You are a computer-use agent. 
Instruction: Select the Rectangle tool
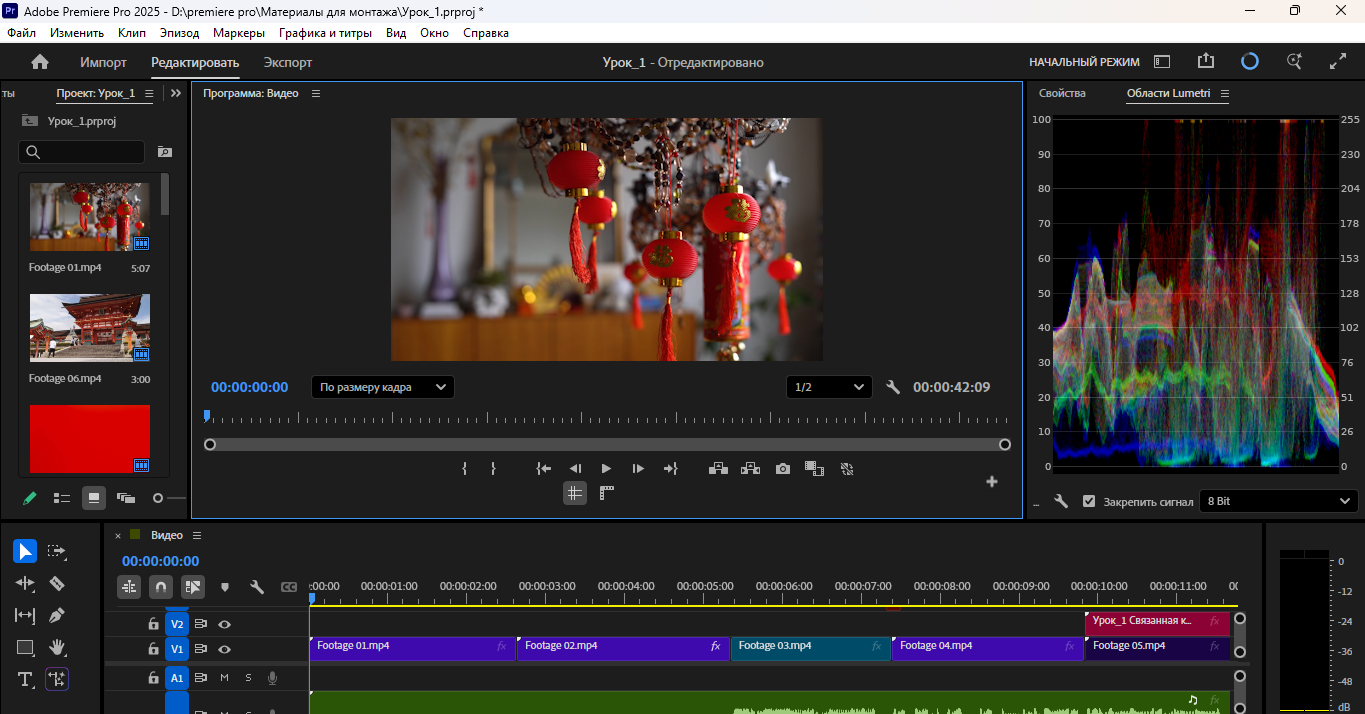(25, 647)
